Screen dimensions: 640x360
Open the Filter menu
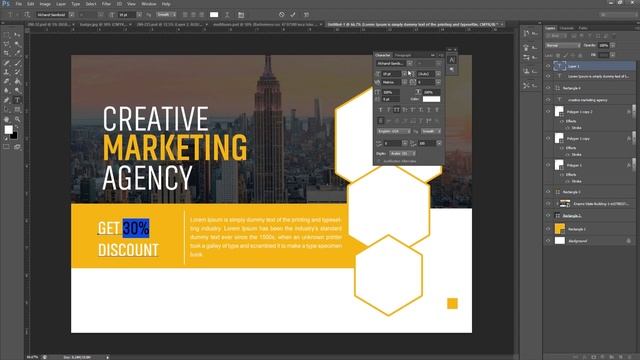coord(106,4)
